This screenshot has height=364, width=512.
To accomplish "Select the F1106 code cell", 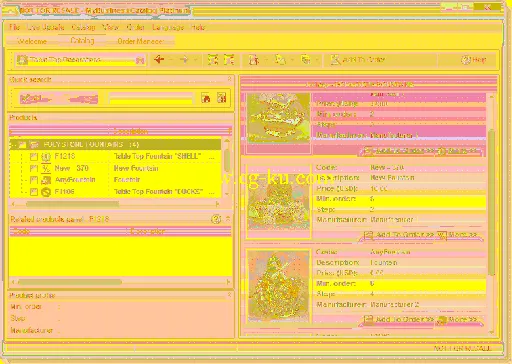I will click(65, 192).
